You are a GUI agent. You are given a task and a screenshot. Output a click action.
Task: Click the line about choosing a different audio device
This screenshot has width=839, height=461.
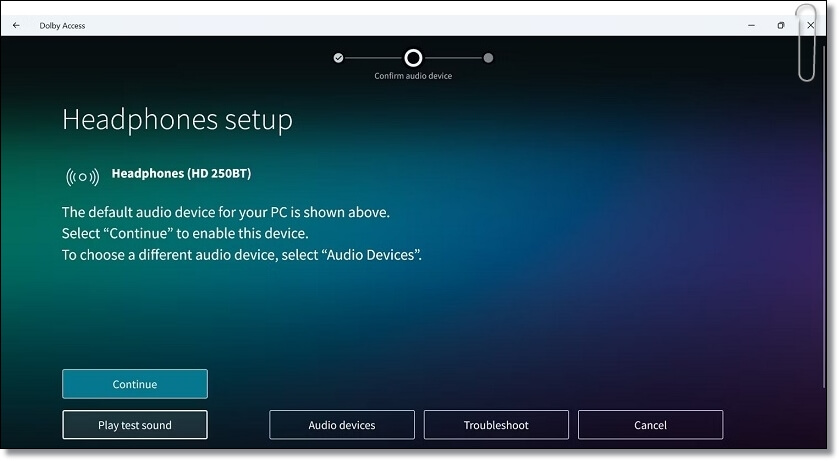tap(242, 255)
